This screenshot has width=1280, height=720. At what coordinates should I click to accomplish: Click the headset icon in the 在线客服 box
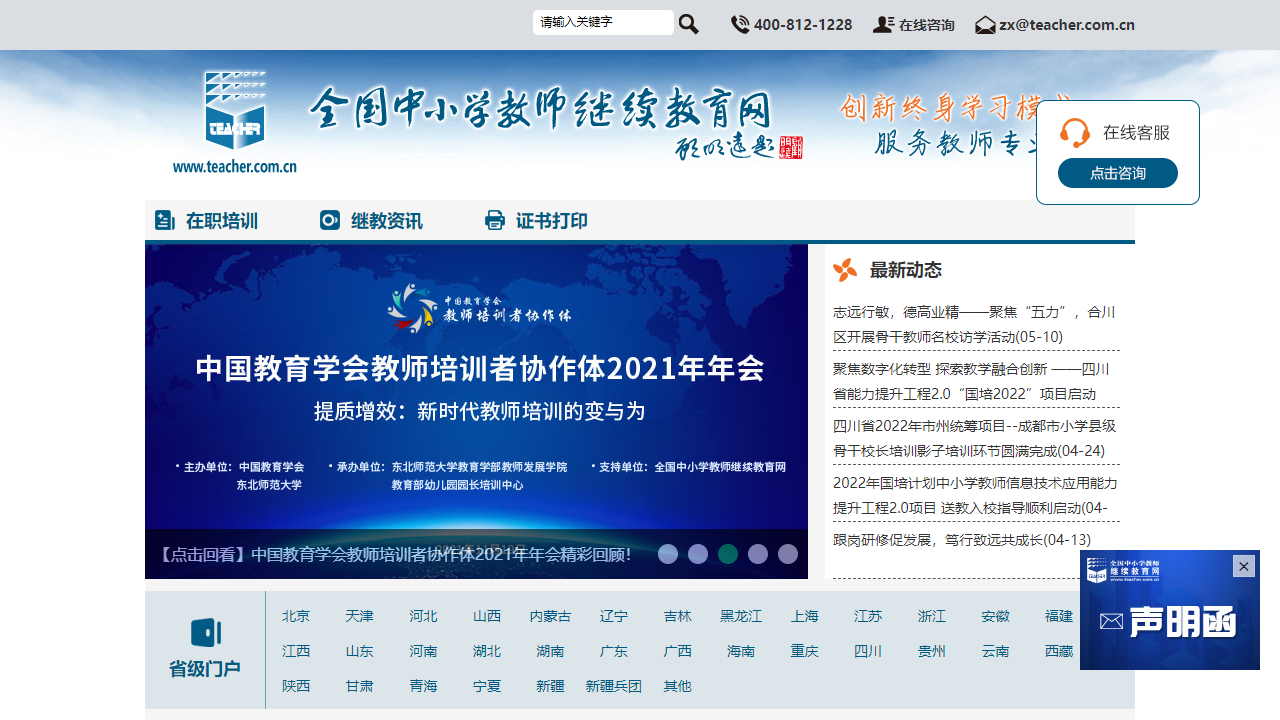1076,133
